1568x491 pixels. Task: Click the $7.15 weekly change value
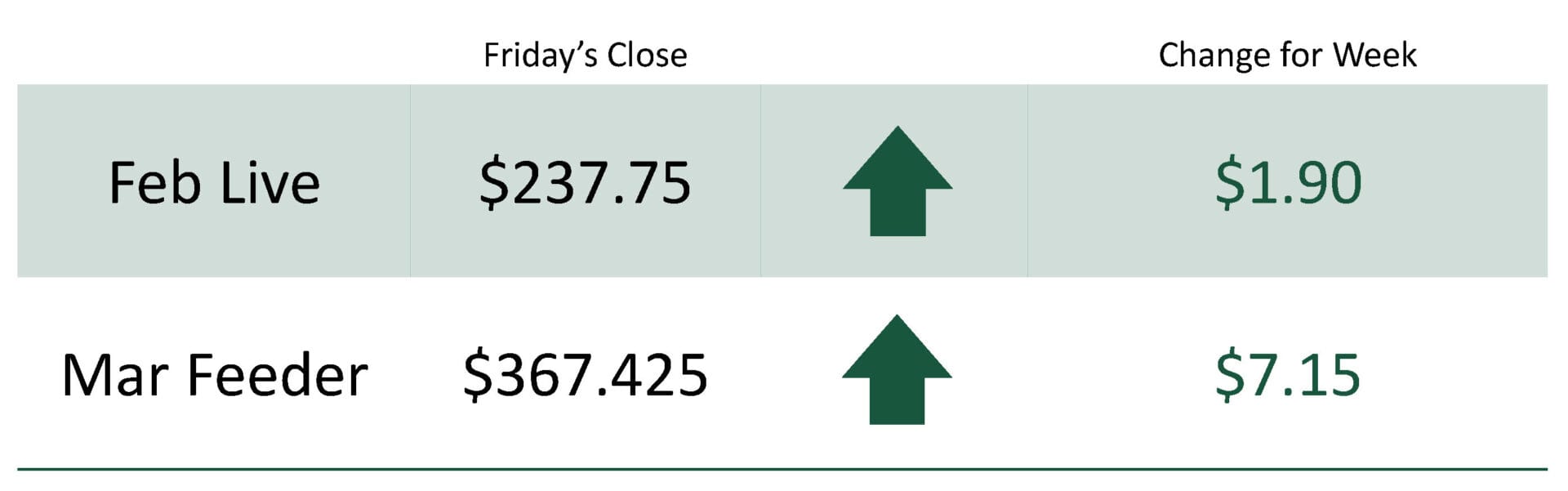click(1288, 376)
